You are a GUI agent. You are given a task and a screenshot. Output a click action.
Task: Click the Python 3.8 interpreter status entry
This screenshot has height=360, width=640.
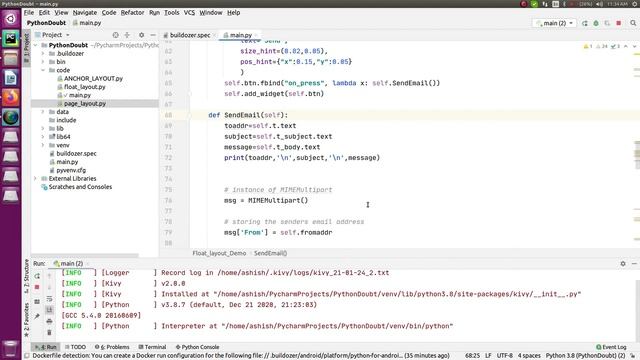(585, 356)
